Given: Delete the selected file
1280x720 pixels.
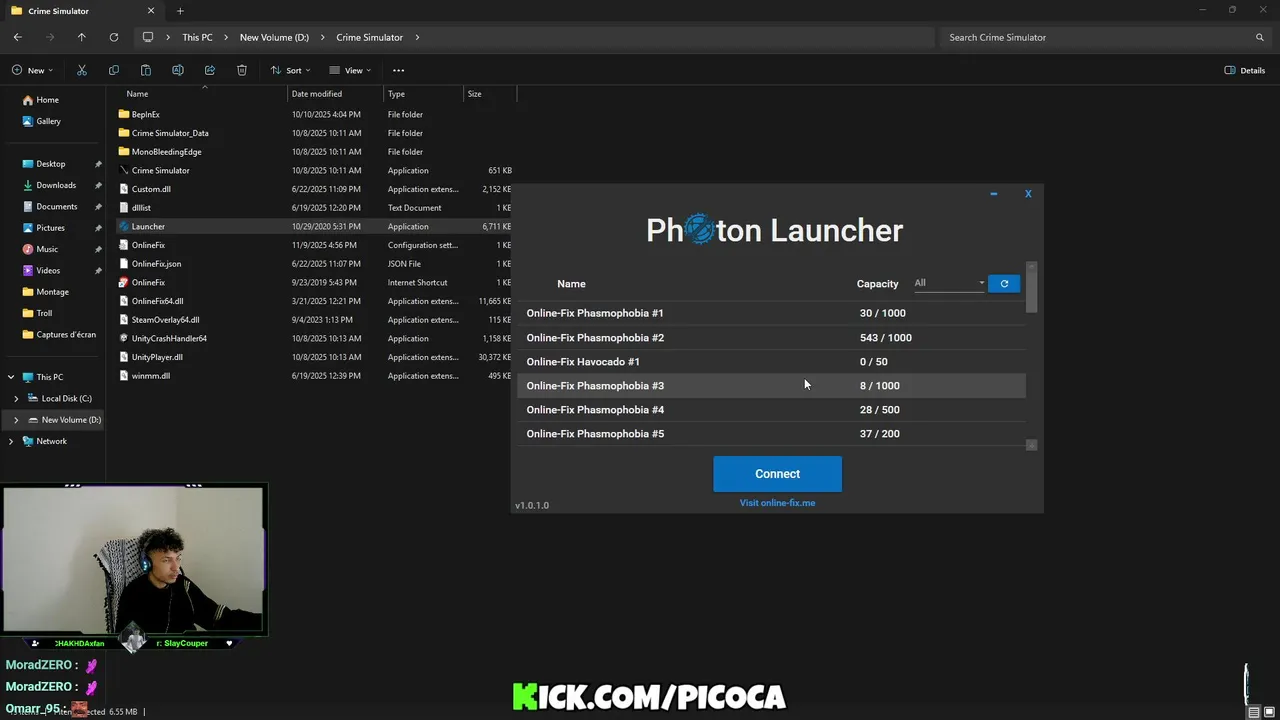Looking at the screenshot, I should coord(242,70).
